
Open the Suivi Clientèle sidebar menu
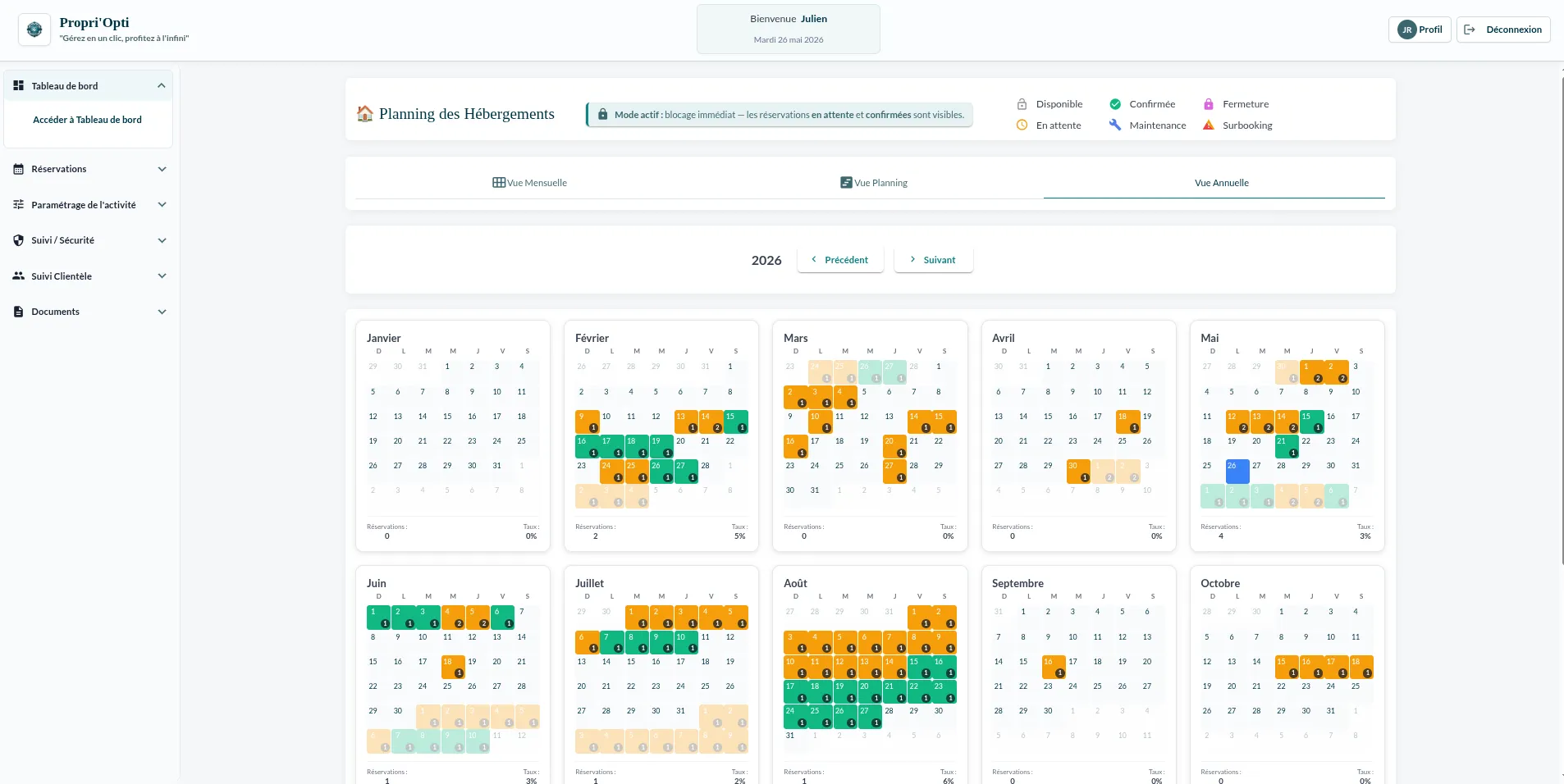point(89,276)
